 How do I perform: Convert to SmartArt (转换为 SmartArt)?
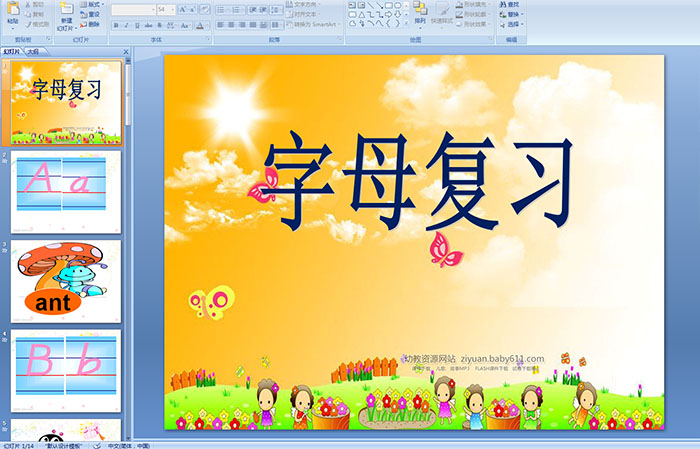click(x=312, y=24)
